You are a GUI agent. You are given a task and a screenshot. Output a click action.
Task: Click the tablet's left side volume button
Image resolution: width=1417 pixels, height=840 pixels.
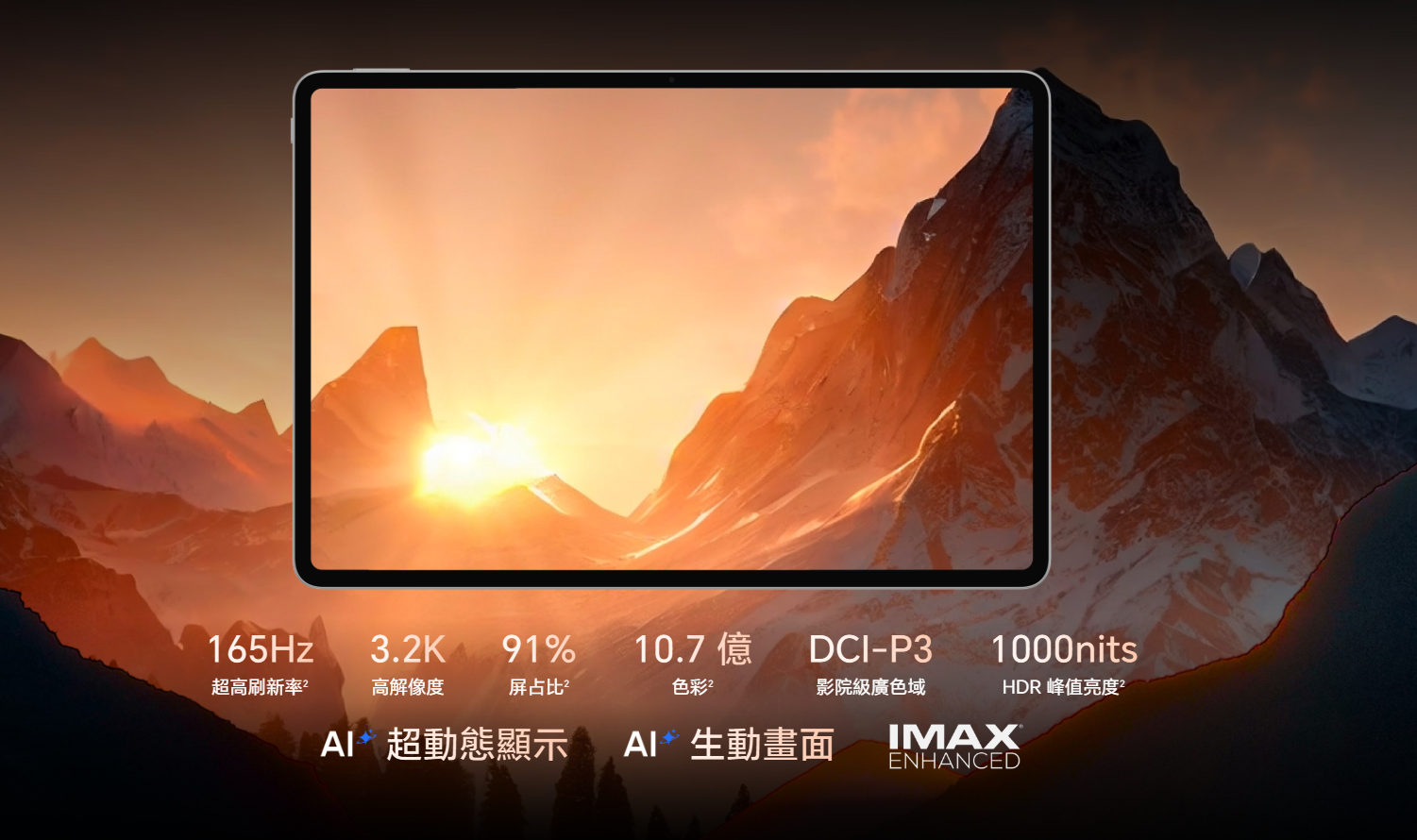click(293, 130)
